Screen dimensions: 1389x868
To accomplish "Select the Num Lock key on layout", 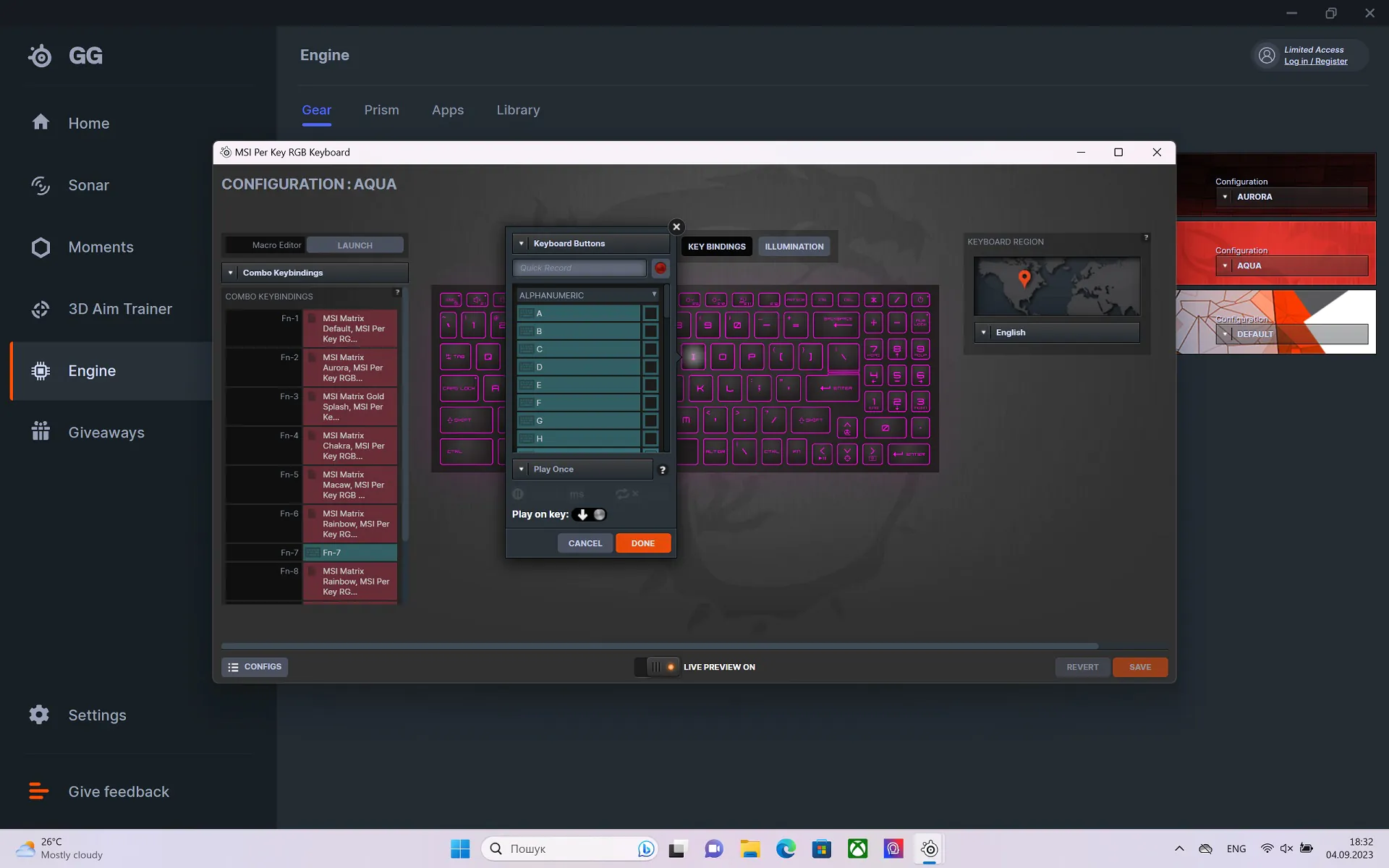I will (x=920, y=323).
